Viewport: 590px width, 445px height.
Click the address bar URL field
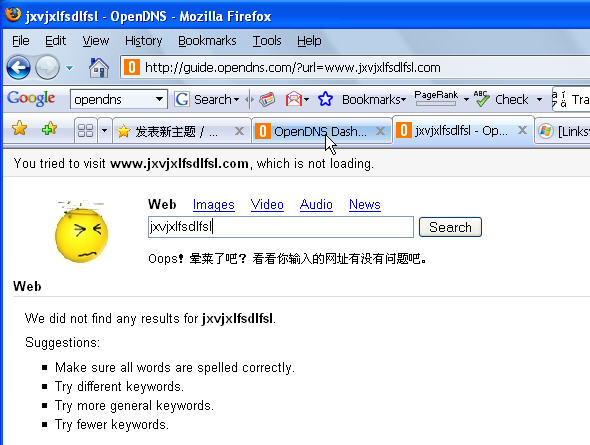point(354,67)
